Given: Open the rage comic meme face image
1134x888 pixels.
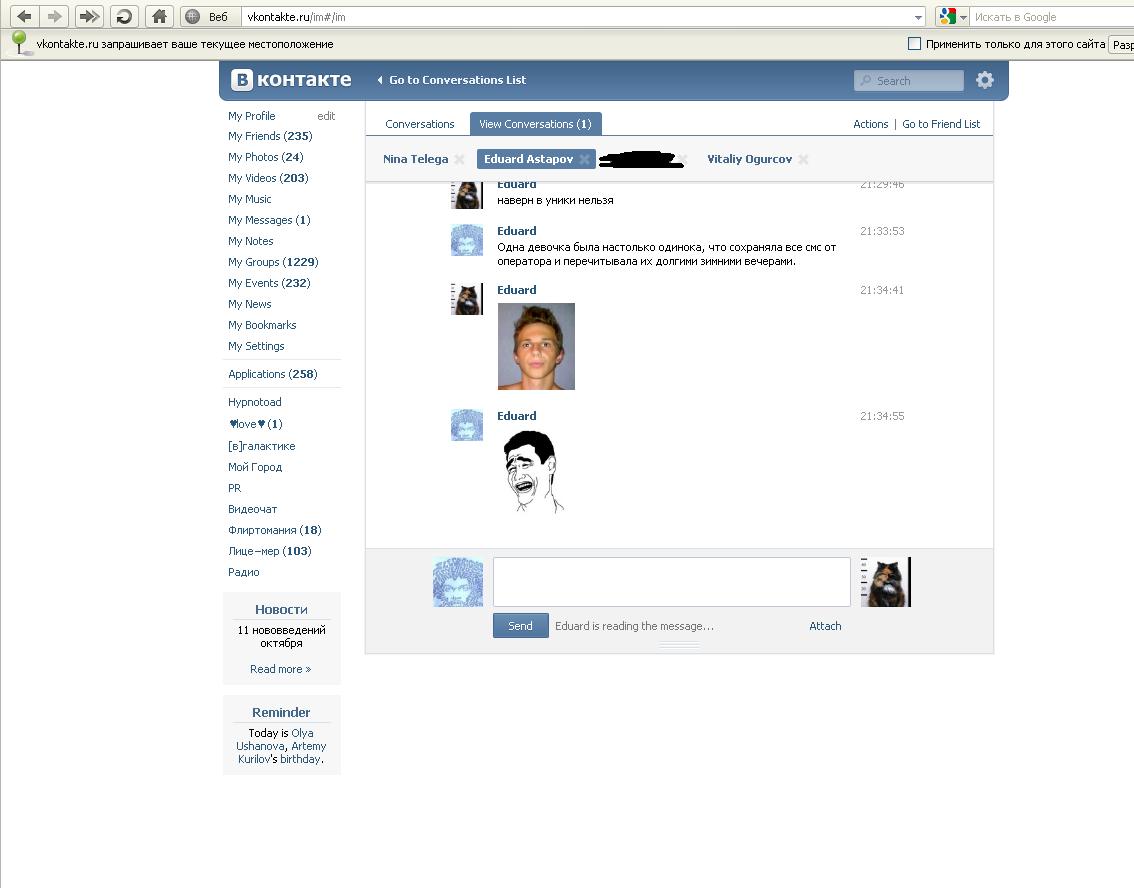Looking at the screenshot, I should click(x=533, y=471).
